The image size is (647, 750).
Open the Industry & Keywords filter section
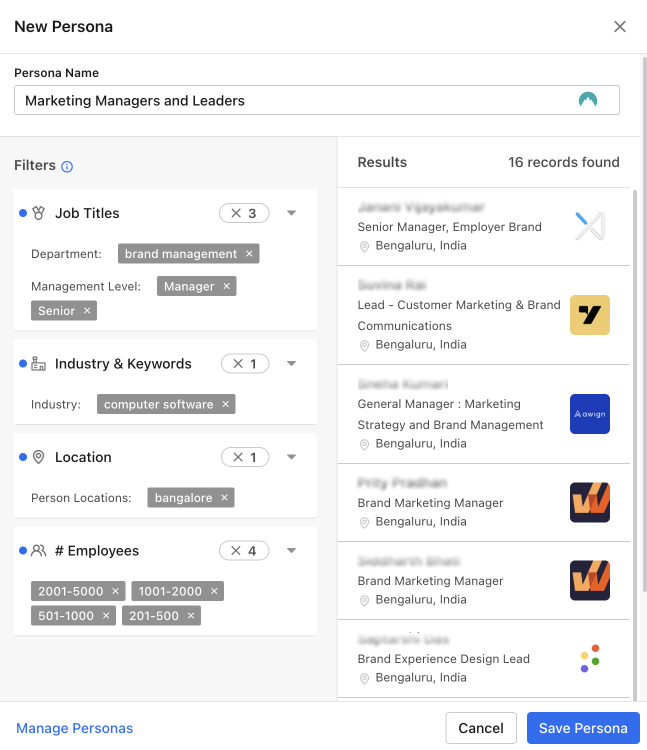click(x=123, y=364)
